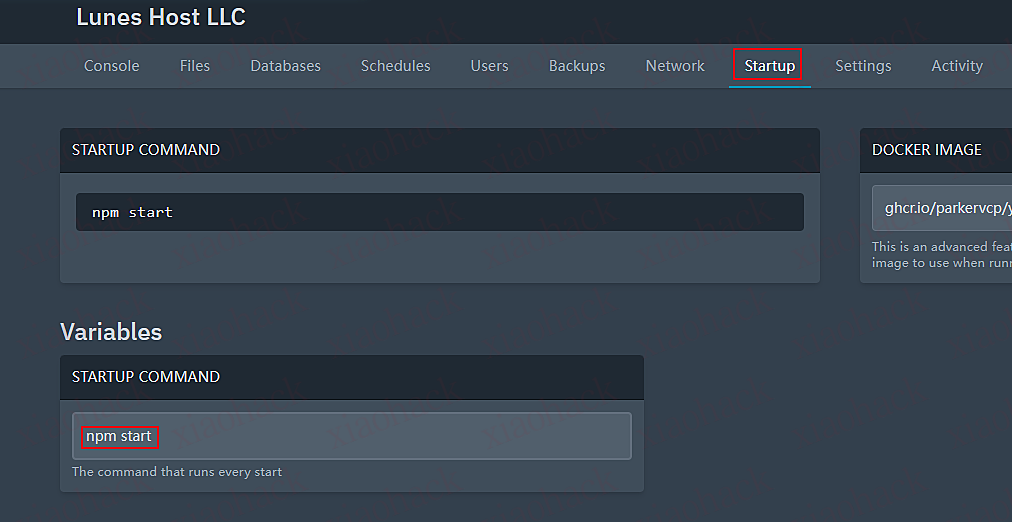Expand the Docker image dropdown

pos(942,209)
